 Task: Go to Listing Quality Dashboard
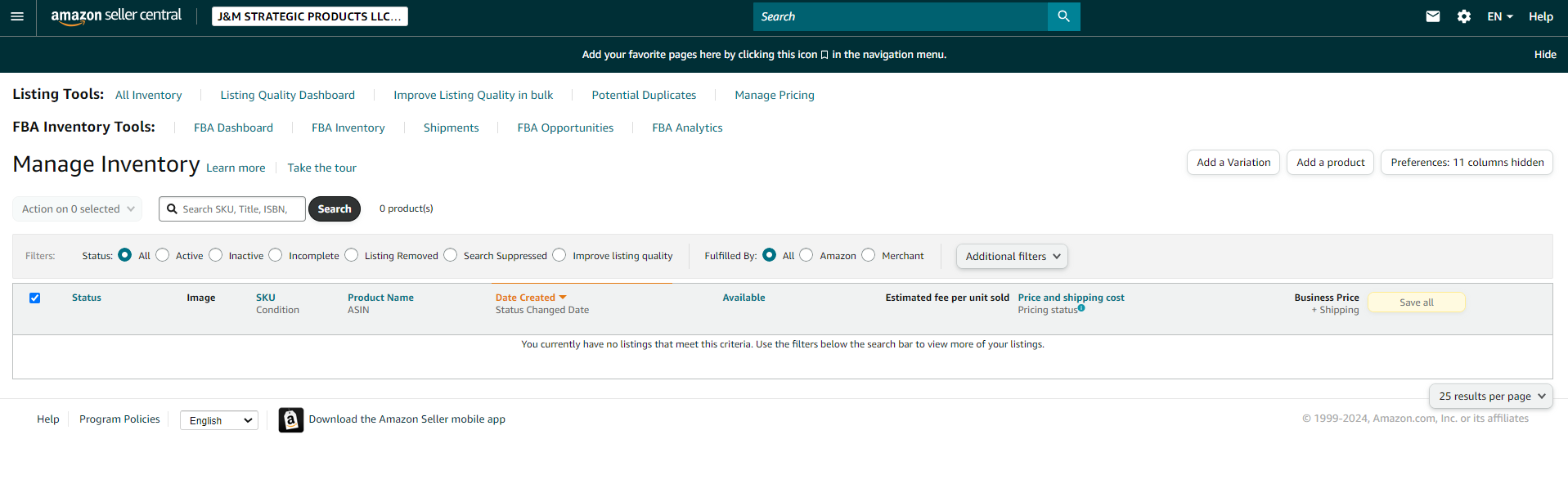(288, 95)
